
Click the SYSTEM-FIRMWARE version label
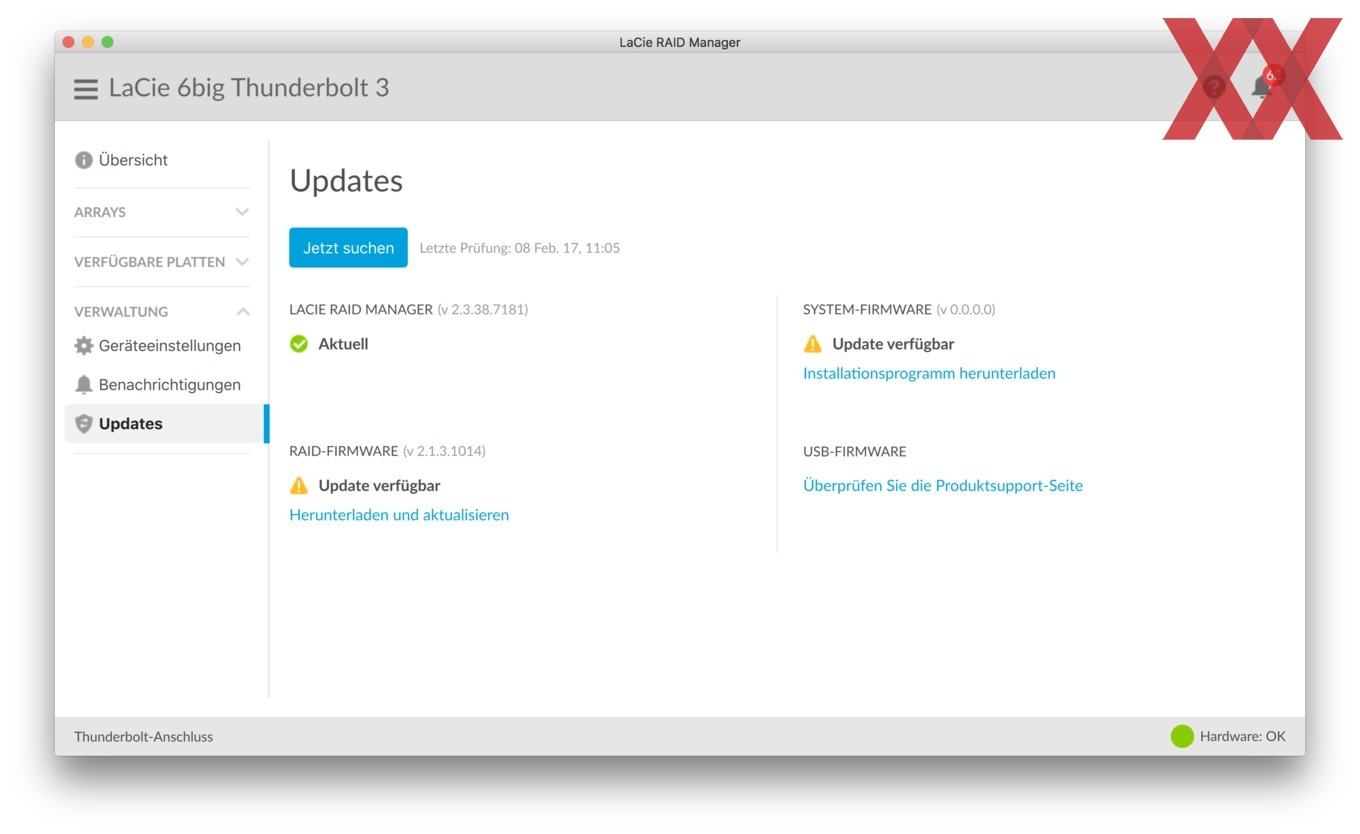(899, 310)
